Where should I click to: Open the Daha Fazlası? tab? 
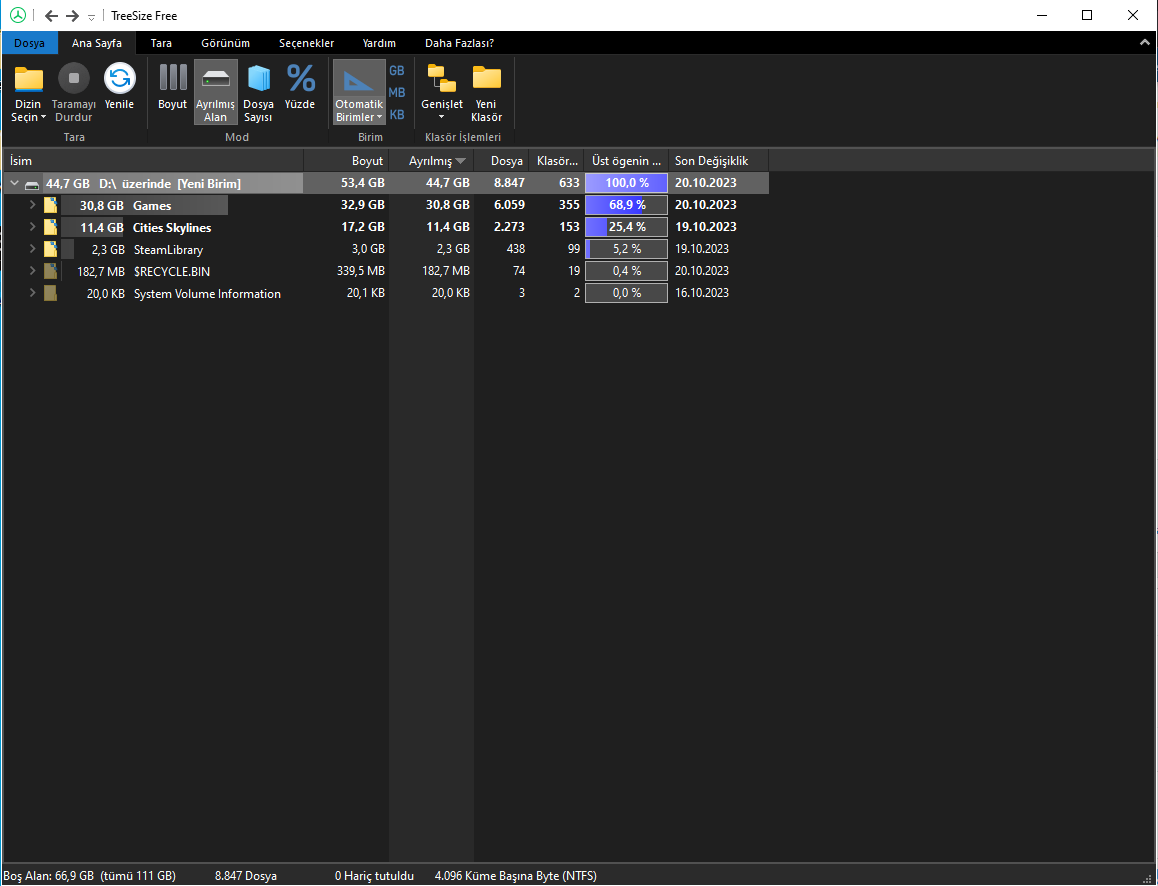pos(459,43)
